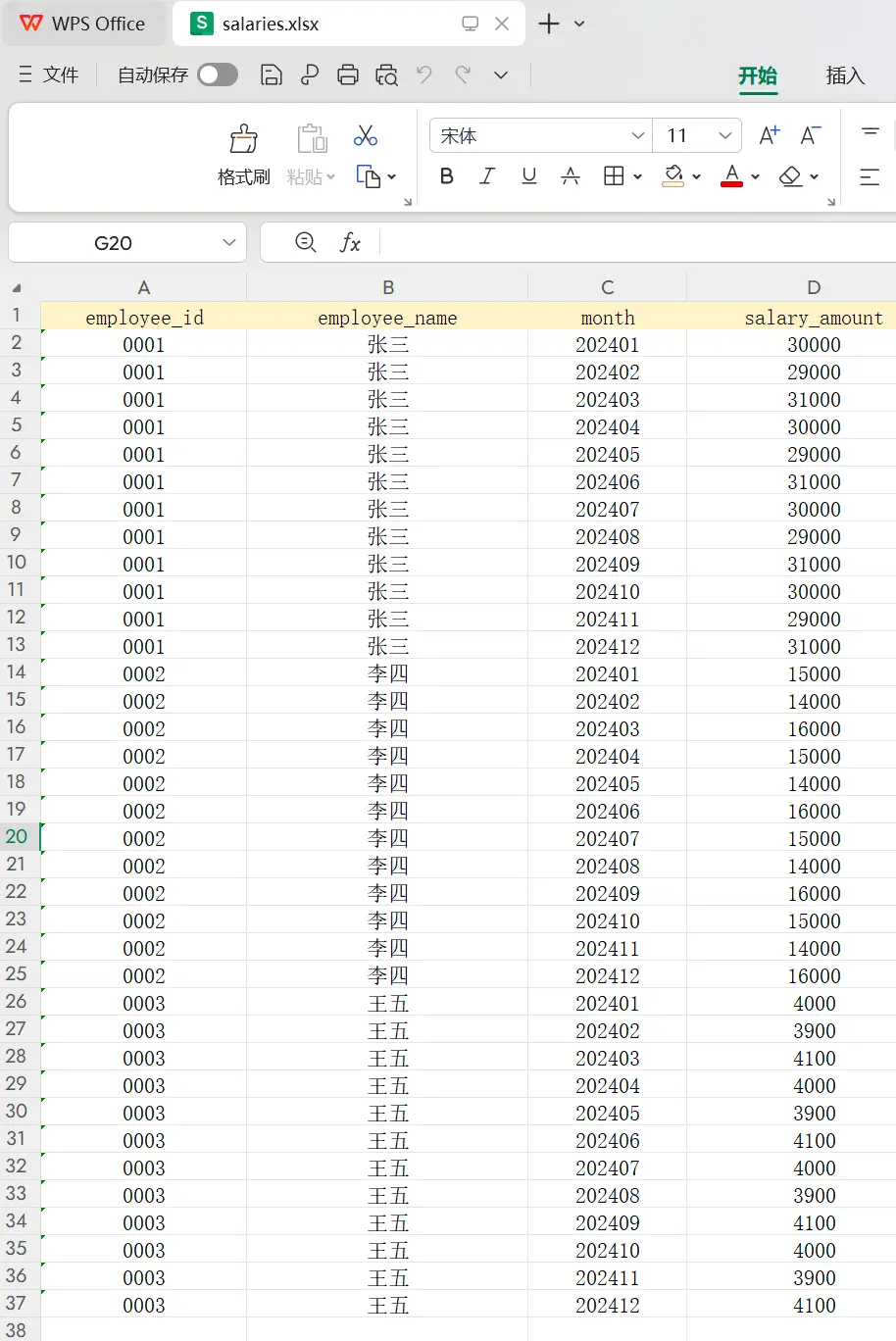896x1341 pixels.
Task: Click the cell borders icon
Action: 614,176
